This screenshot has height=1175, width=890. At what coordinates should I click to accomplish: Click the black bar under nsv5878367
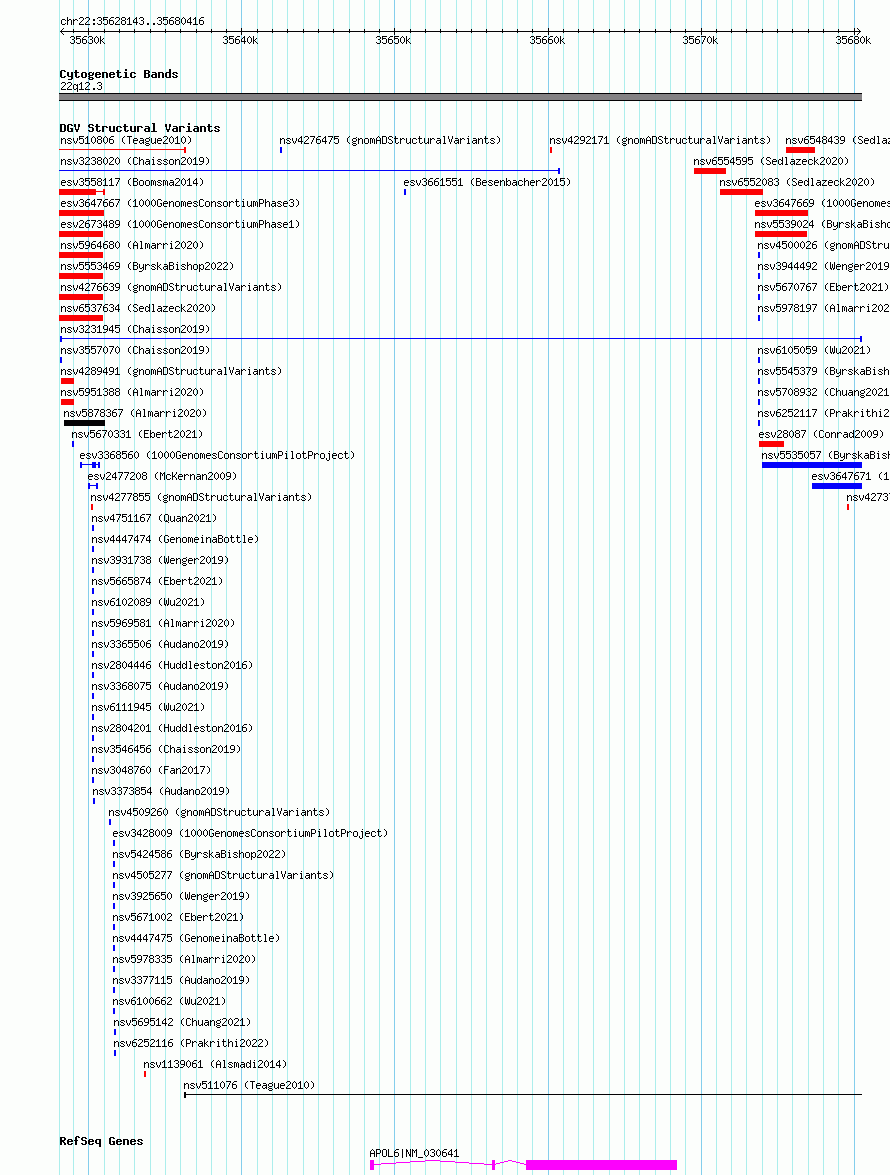(x=84, y=423)
